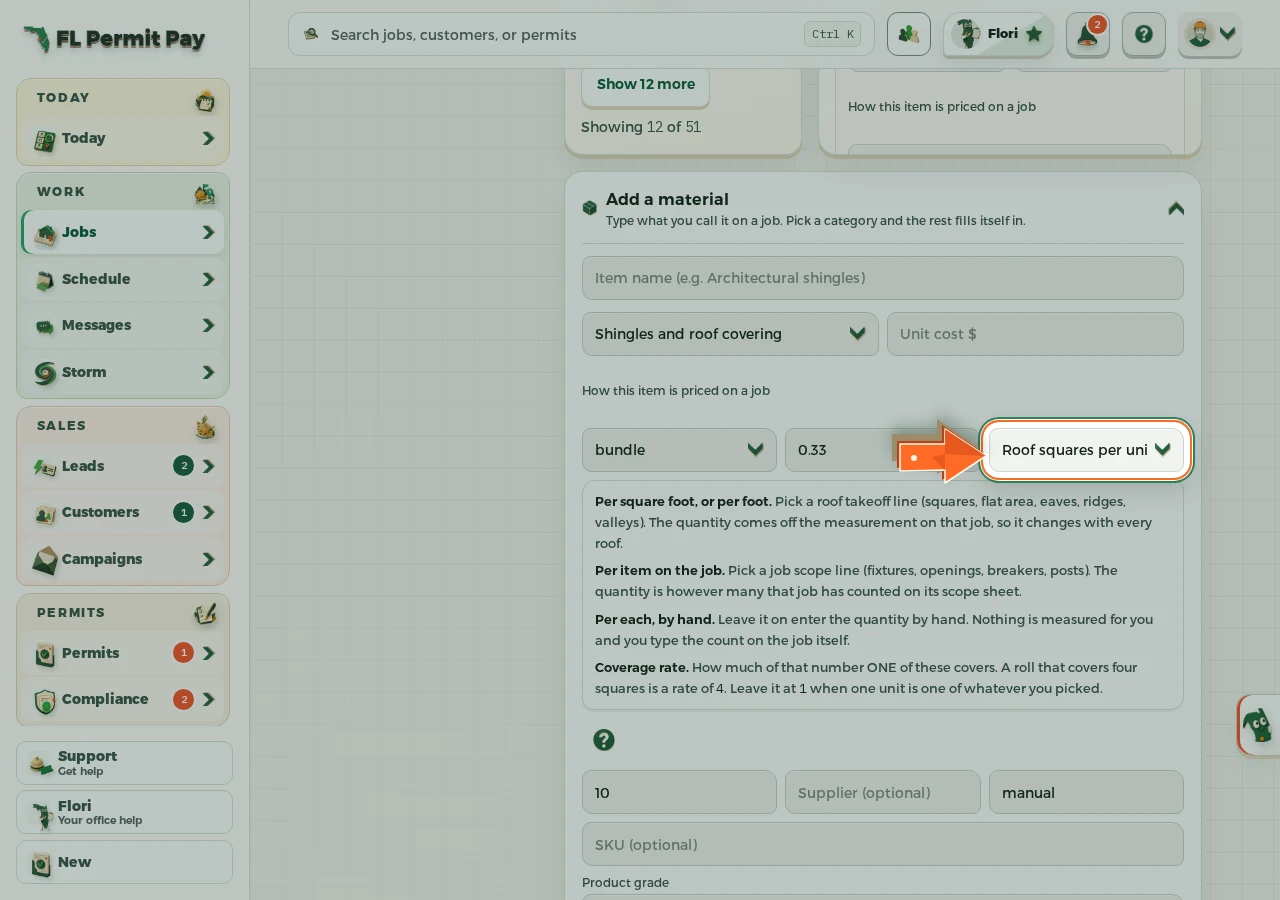
Task: Open the bundle unit dropdown
Action: point(679,450)
